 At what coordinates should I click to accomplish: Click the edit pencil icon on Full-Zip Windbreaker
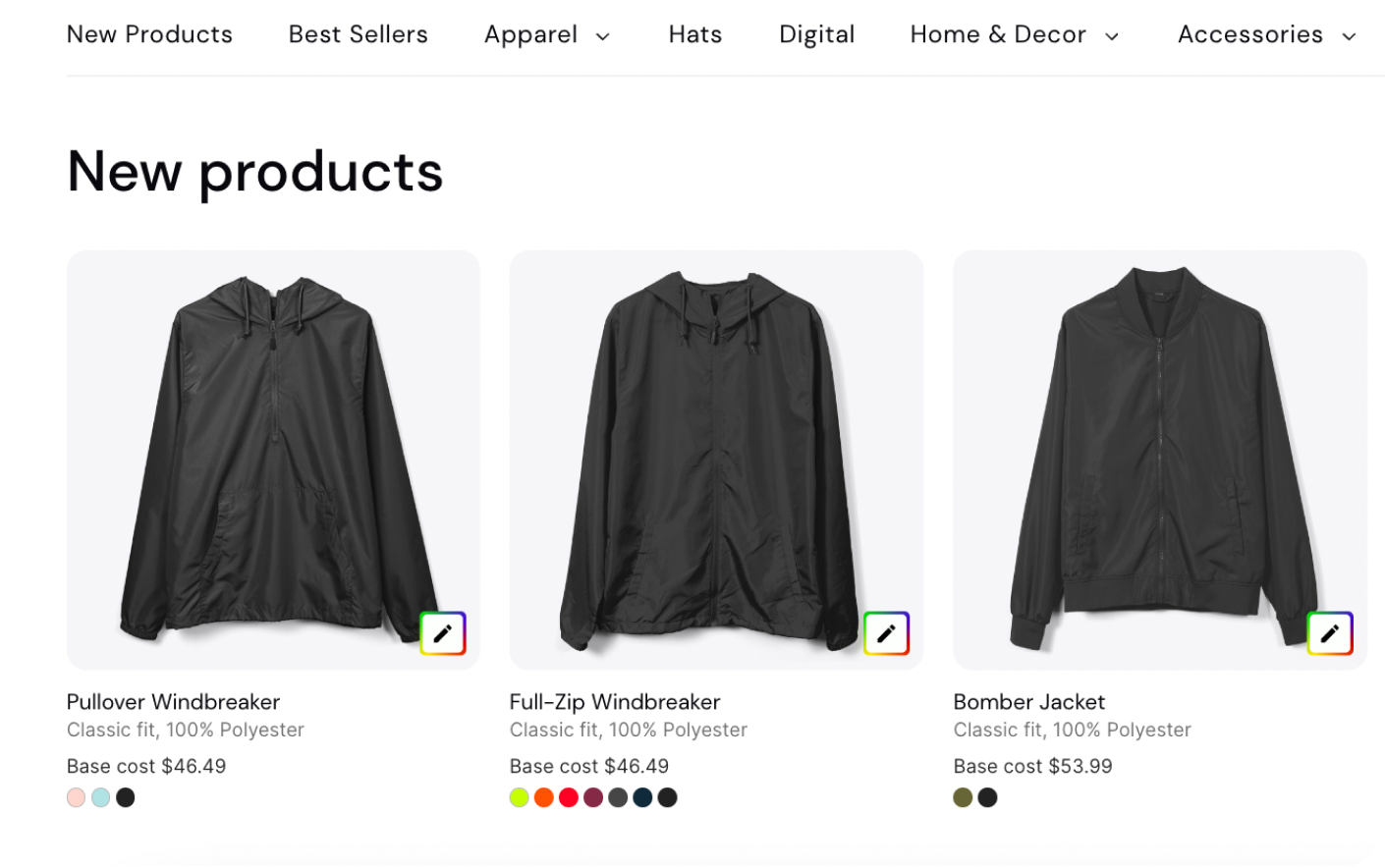coord(886,632)
